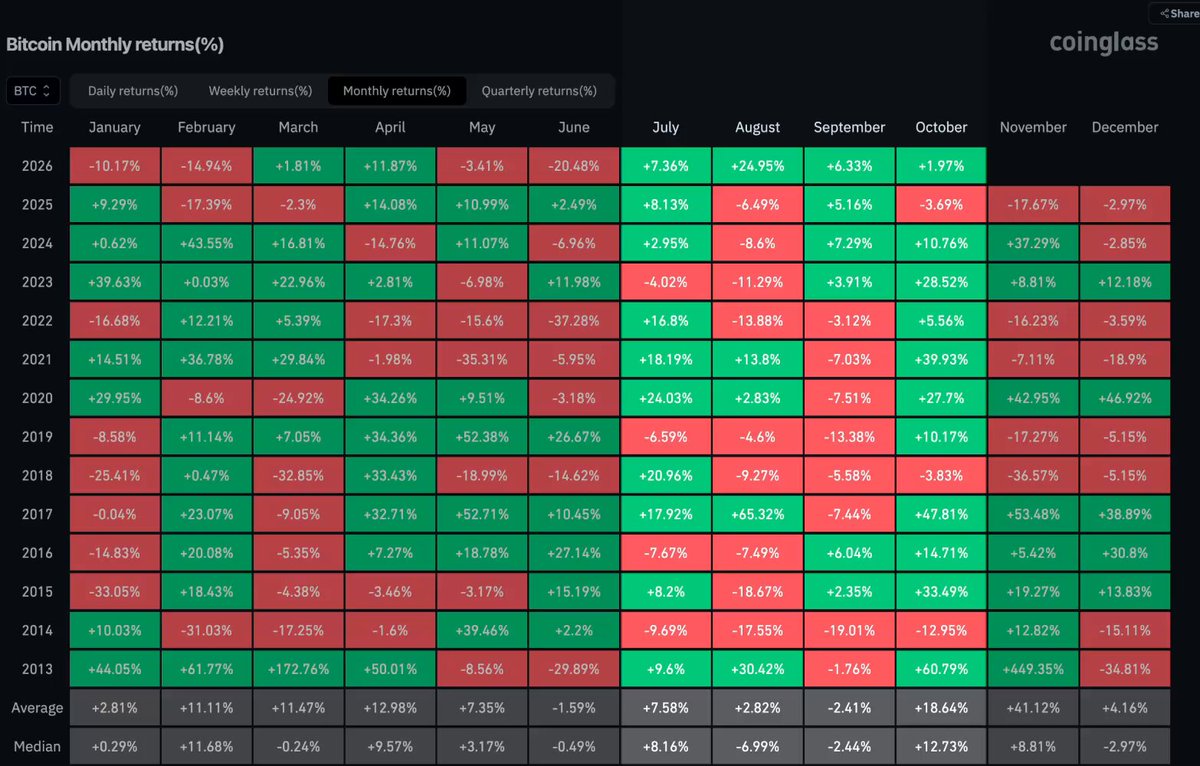Select the Monthly returns(%) tab

[x=397, y=91]
